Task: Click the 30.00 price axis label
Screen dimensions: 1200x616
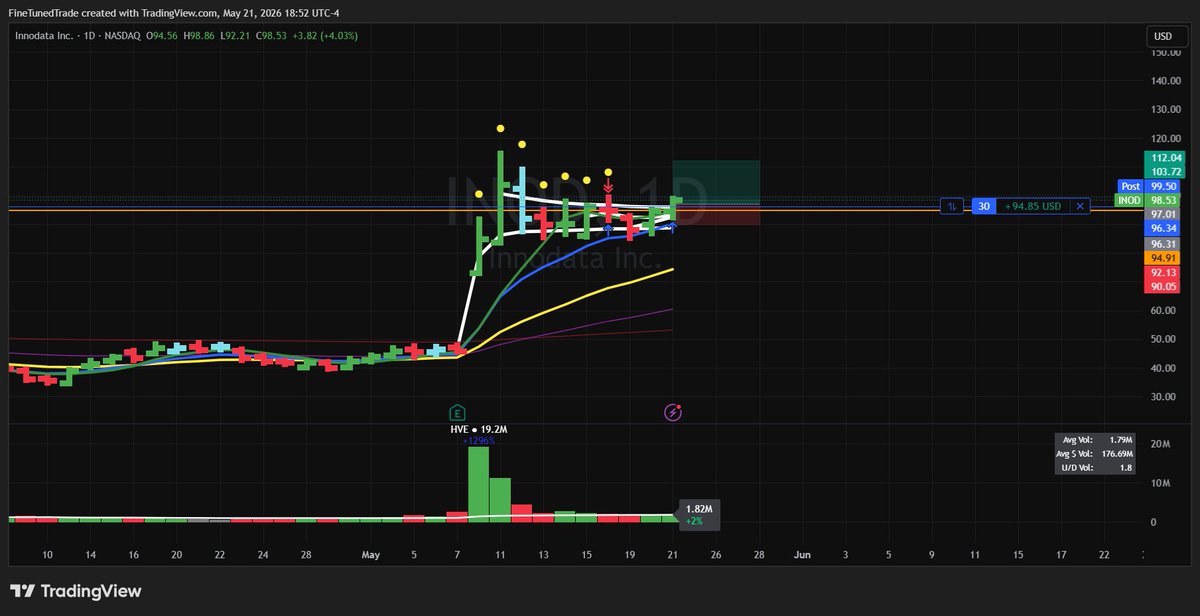Action: pos(1165,397)
